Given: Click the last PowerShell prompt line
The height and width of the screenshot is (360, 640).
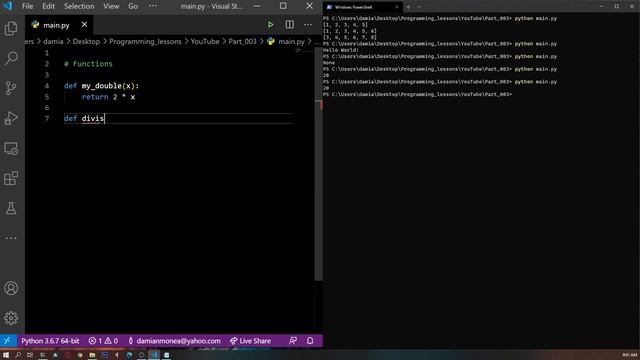Looking at the screenshot, I should 417,94.
